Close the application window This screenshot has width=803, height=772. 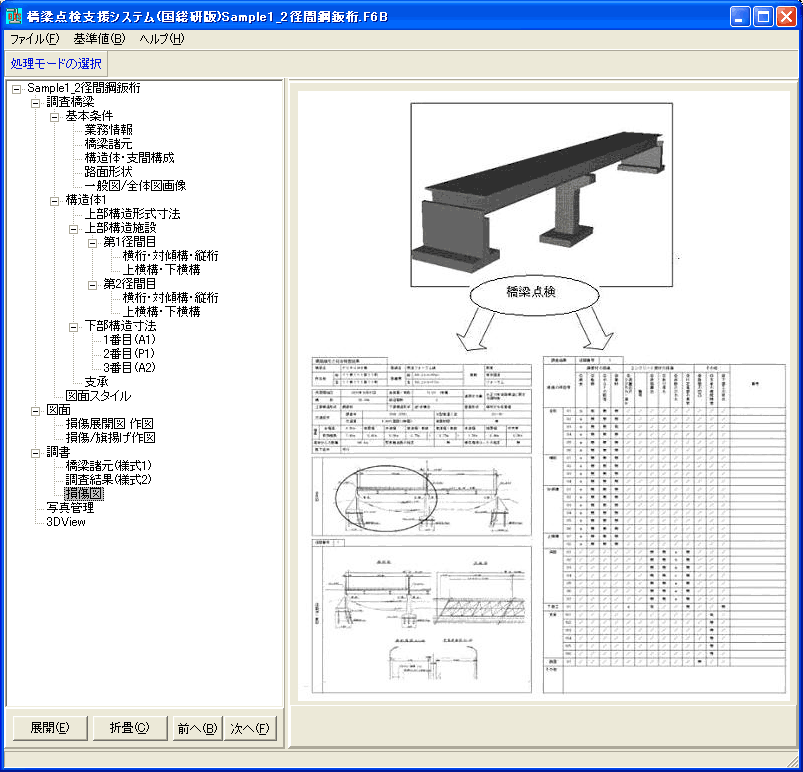tap(787, 17)
